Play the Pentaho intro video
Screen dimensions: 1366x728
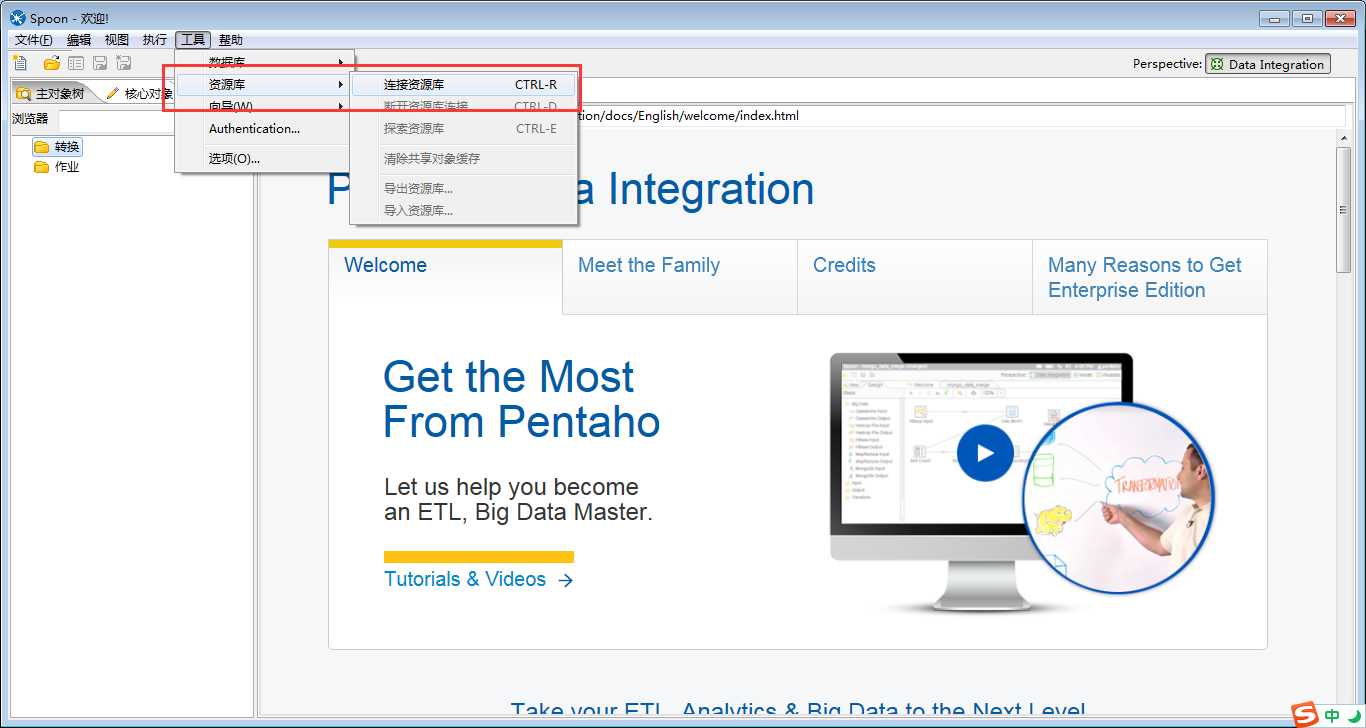coord(985,453)
